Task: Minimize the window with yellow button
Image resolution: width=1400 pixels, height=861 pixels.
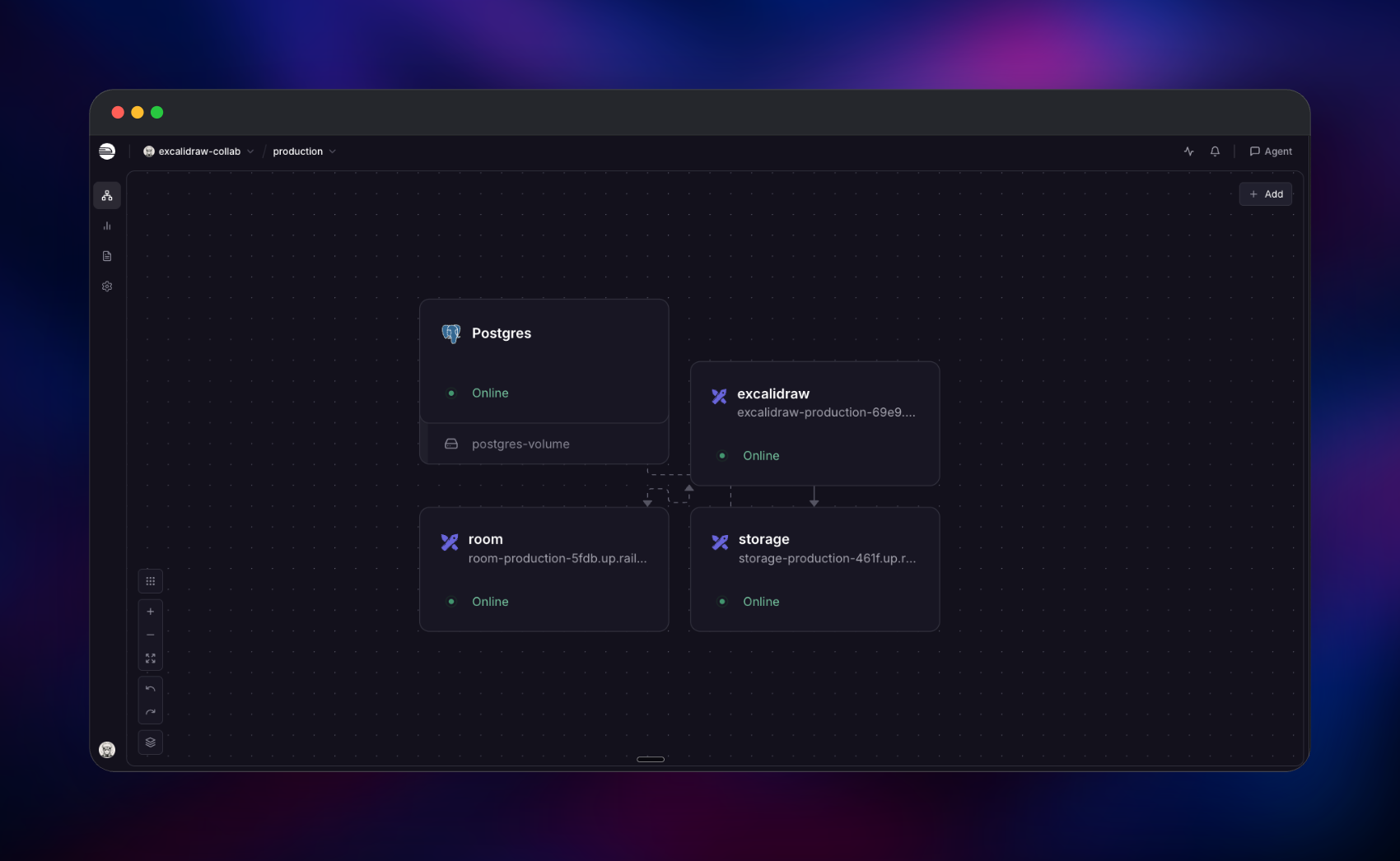Action: coord(138,113)
